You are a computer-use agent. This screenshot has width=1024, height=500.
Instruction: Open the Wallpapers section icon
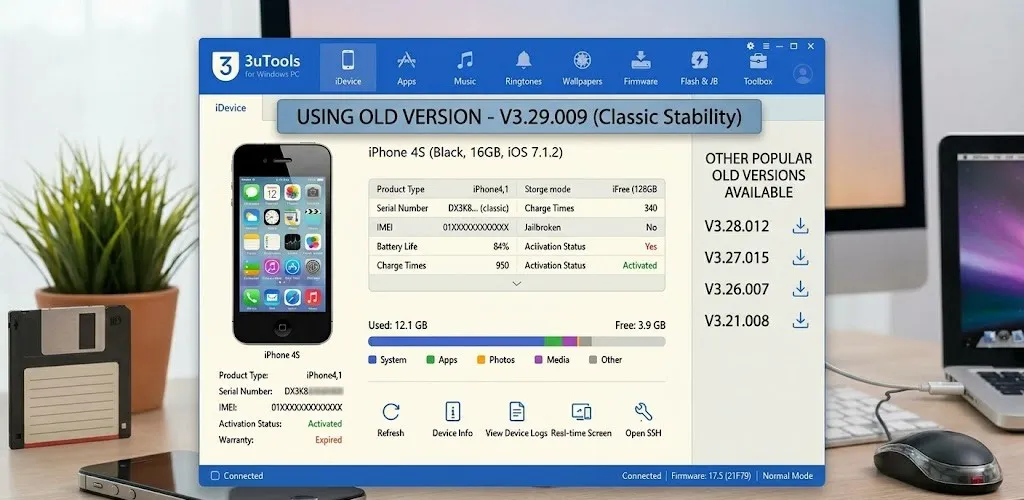pos(582,60)
